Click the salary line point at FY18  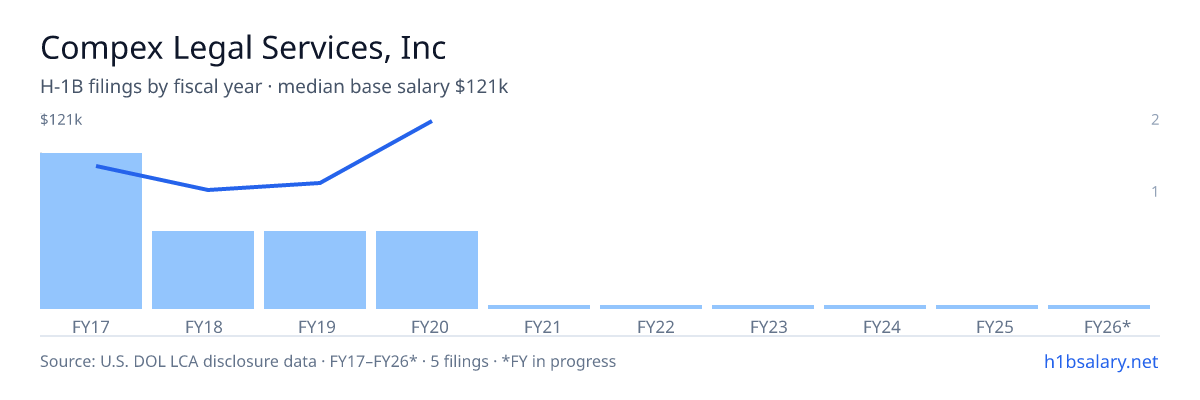pos(208,190)
